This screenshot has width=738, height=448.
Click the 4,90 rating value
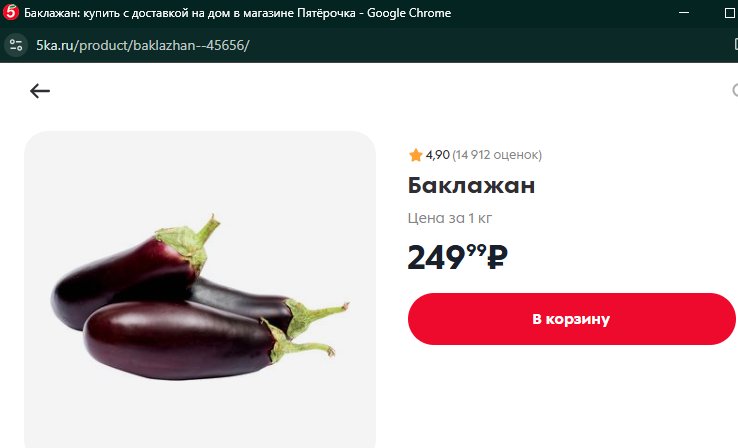pyautogui.click(x=438, y=155)
